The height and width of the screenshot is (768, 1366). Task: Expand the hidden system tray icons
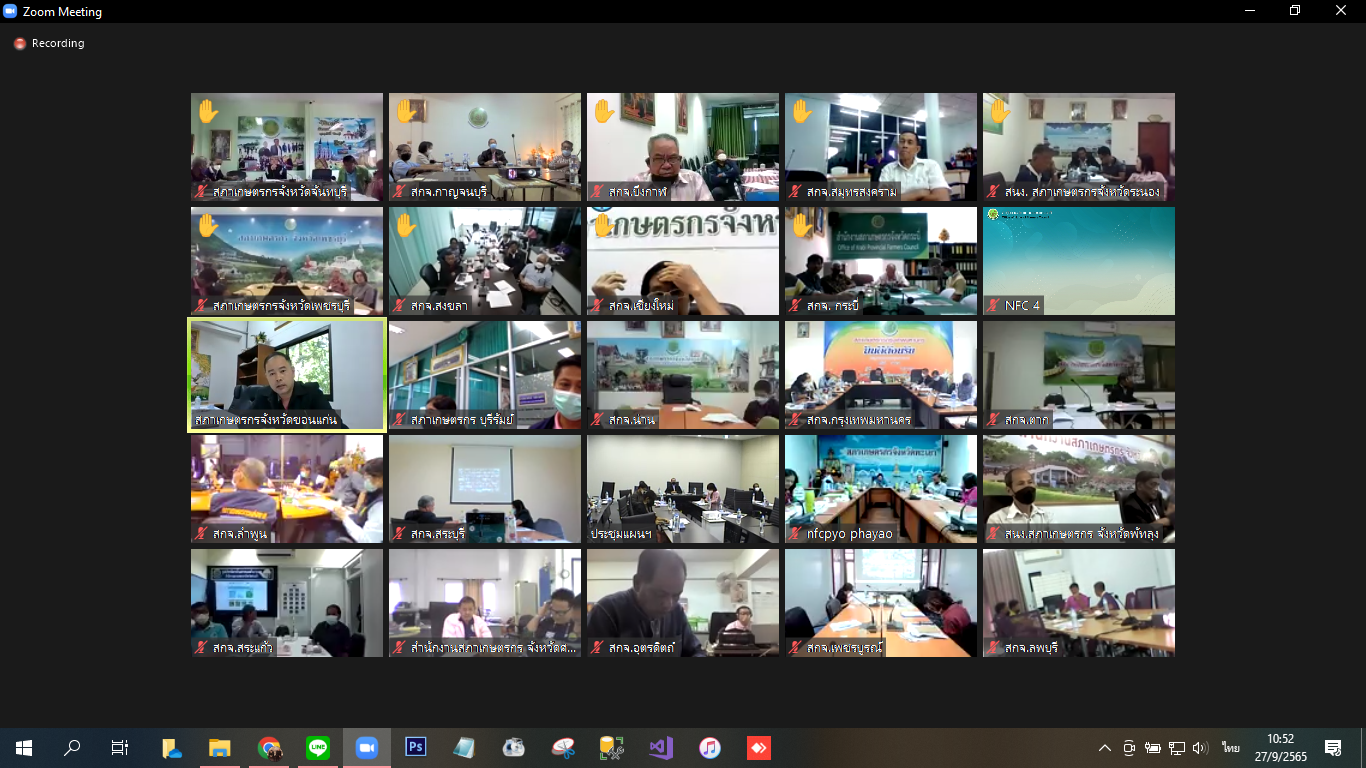click(1105, 748)
